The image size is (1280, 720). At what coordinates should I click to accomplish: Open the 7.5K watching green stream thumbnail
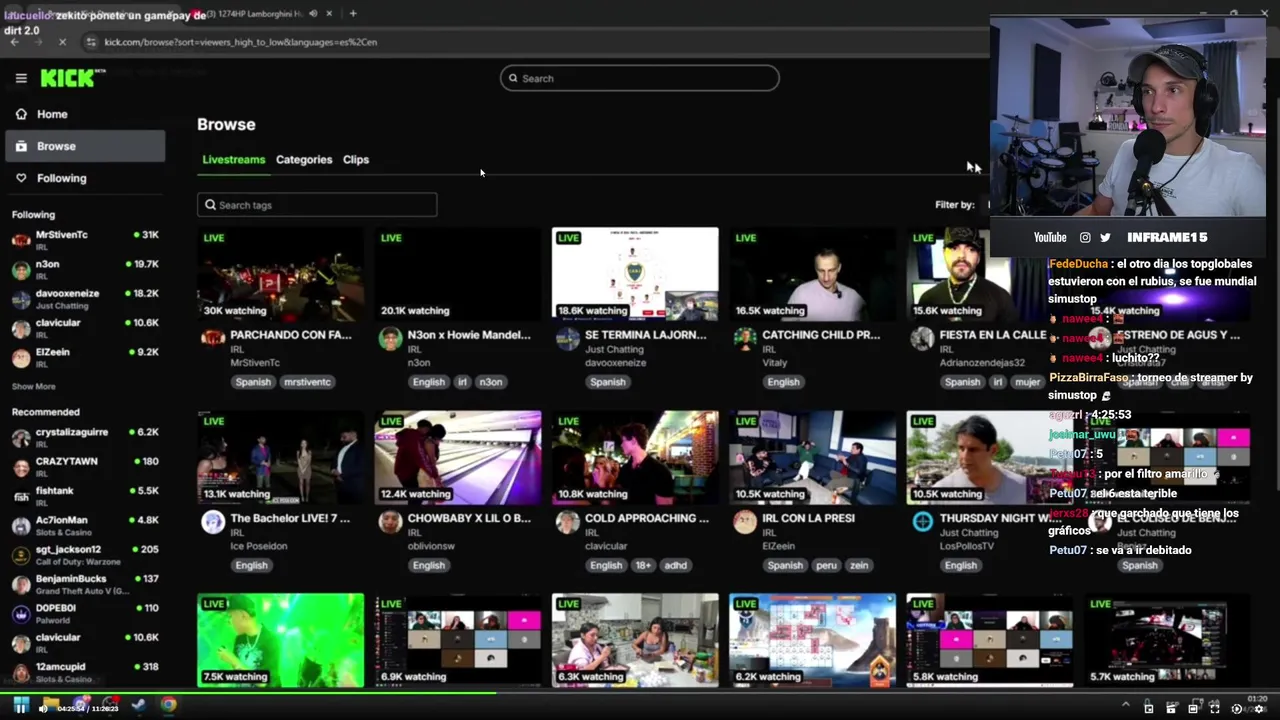[x=281, y=640]
